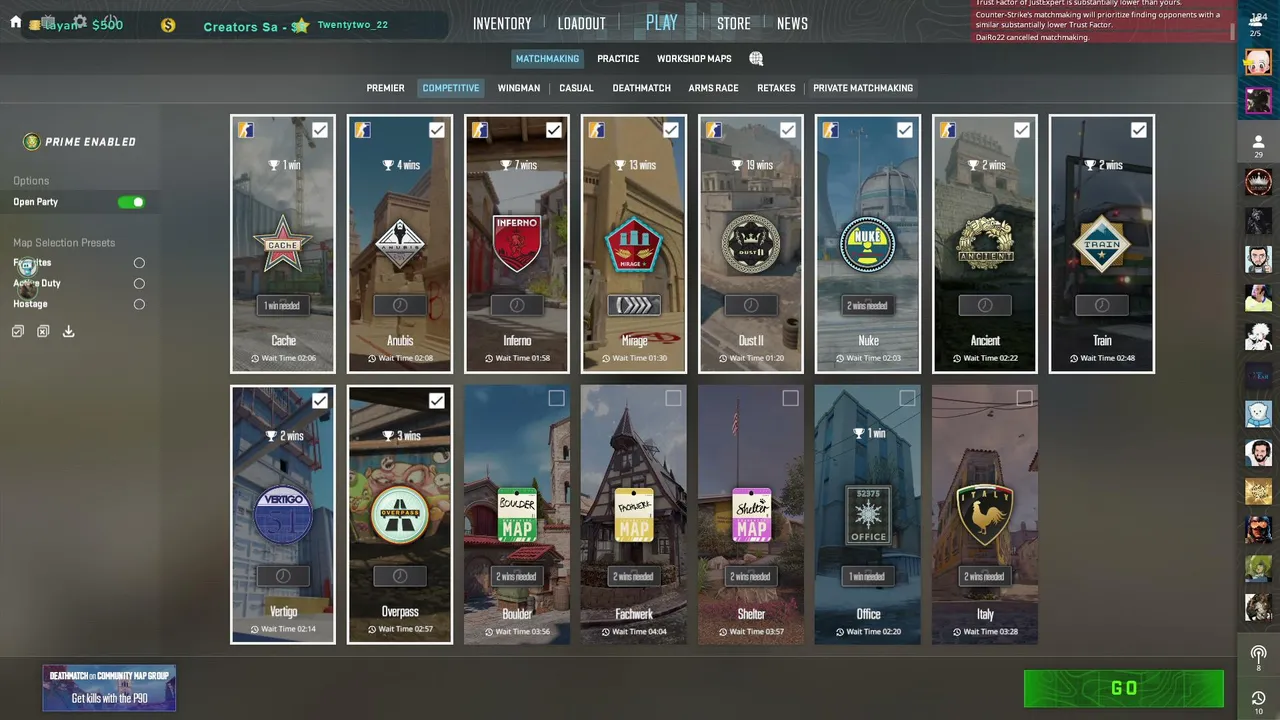Click the Vertigo map badge
Viewport: 1280px width, 720px height.
(283, 515)
